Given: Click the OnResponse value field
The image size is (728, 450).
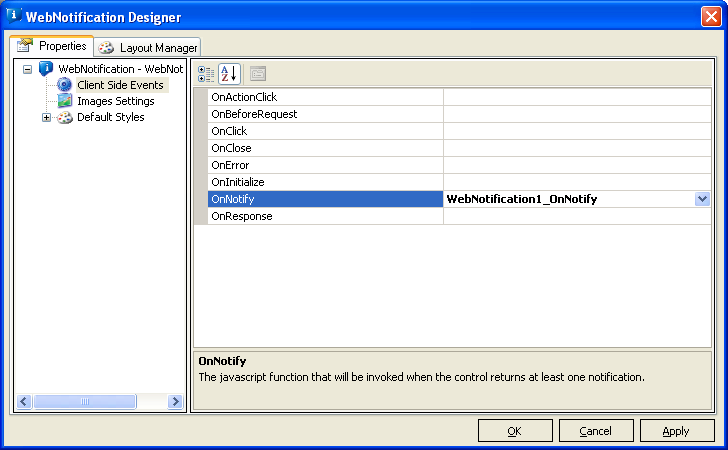Looking at the screenshot, I should point(576,216).
